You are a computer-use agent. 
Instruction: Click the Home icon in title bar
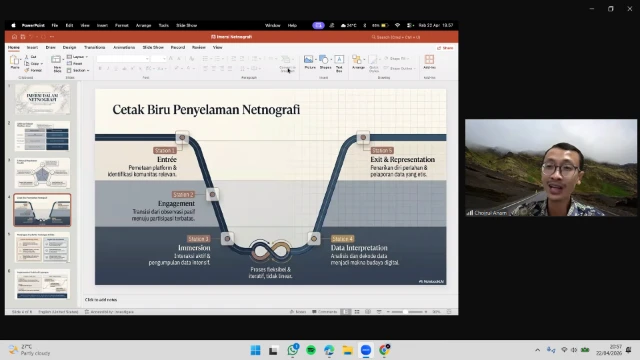pyautogui.click(x=14, y=37)
